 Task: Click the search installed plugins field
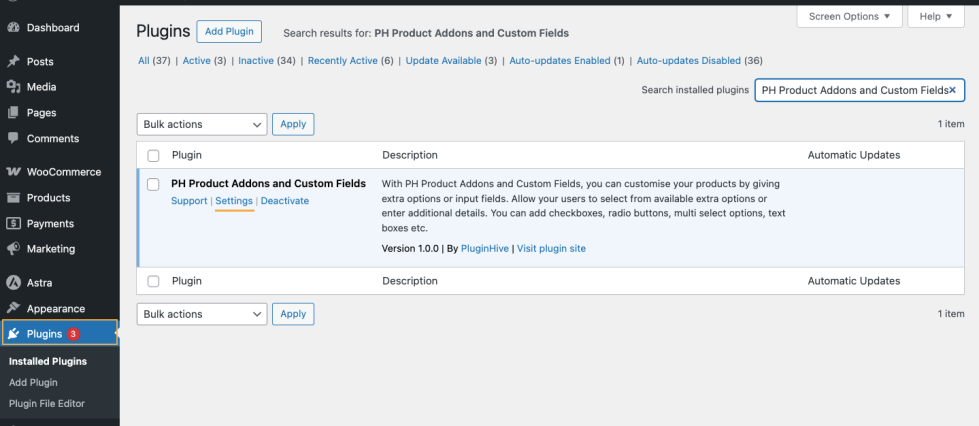point(850,90)
